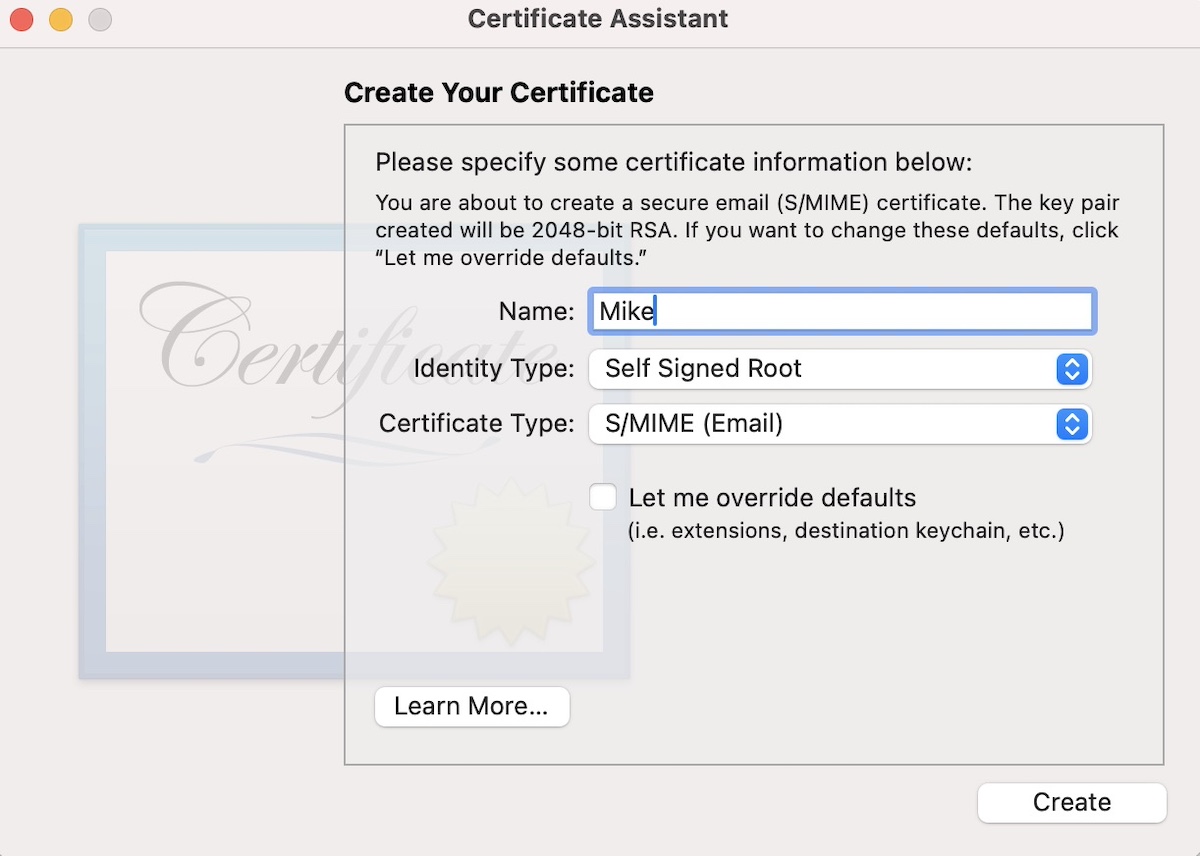Click the yellow minimize window button
Screen dimensions: 1200x856
coord(60,18)
